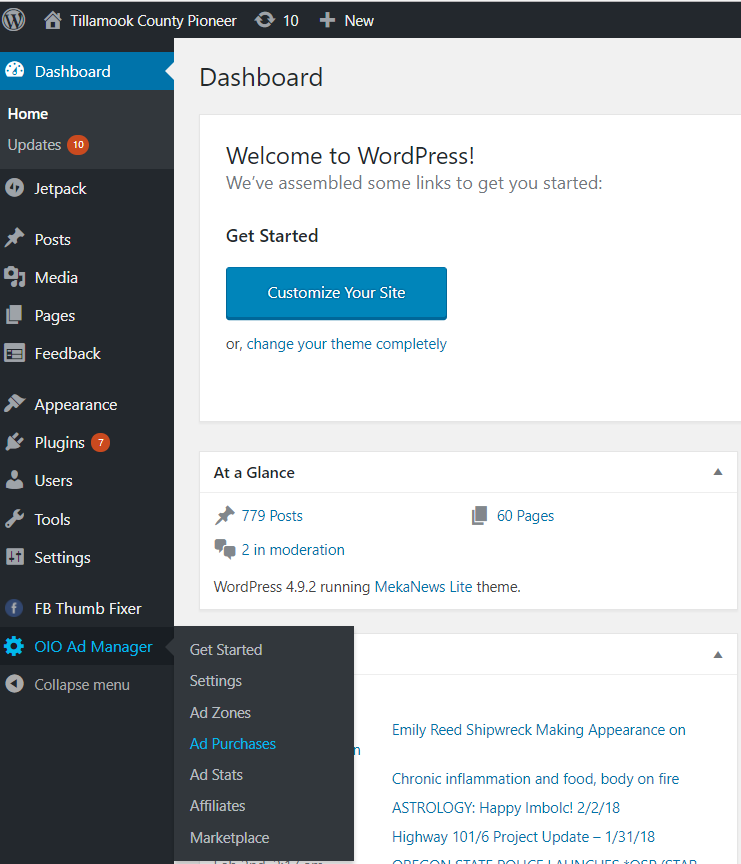Click the OIO Ad Manager gear icon
This screenshot has width=741, height=864.
tap(14, 646)
